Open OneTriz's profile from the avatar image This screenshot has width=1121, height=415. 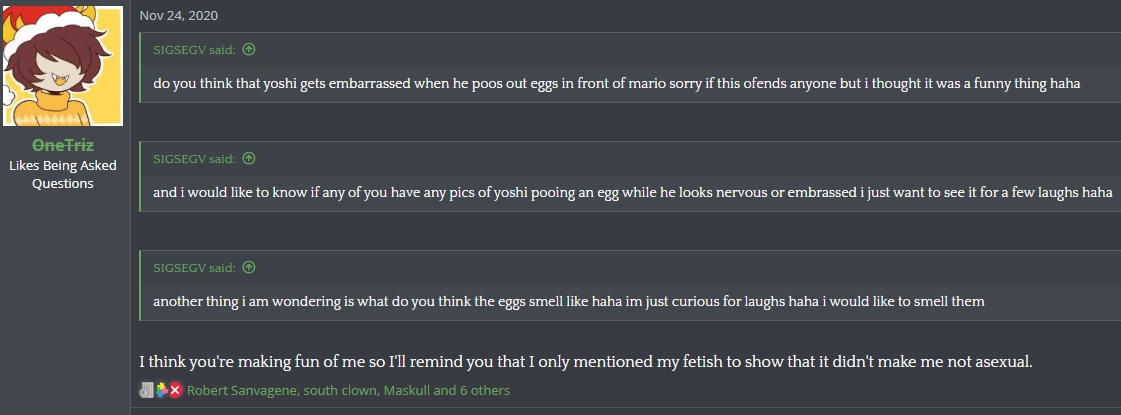coord(62,66)
